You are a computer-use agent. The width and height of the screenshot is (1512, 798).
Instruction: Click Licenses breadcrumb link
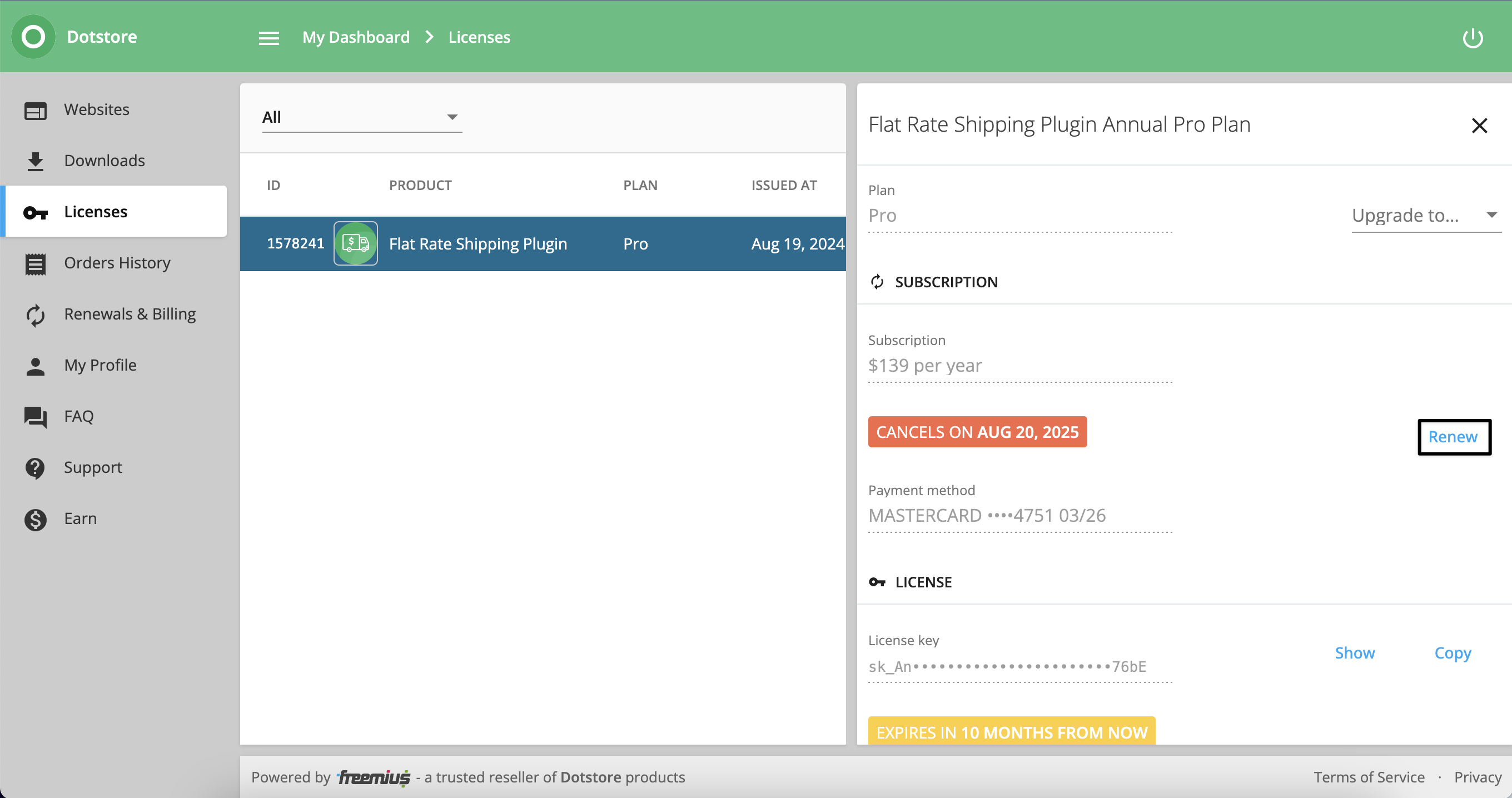(479, 37)
